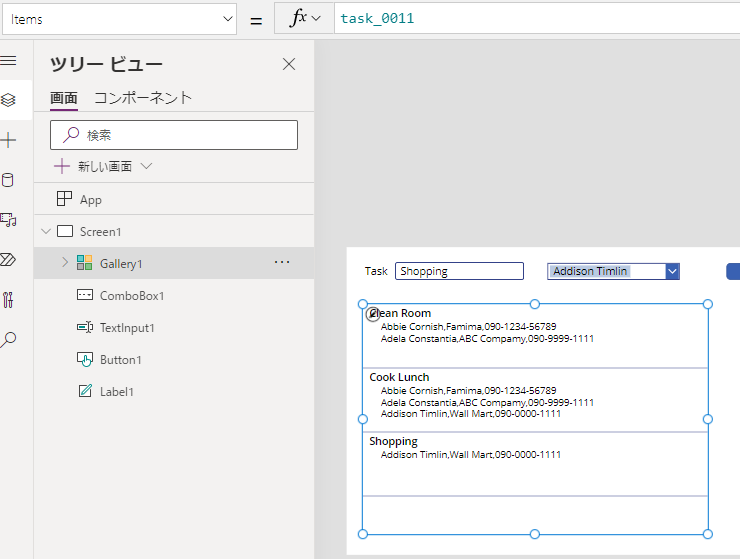The image size is (740, 559).
Task: Close the ツリー ビュー panel
Action: (x=289, y=64)
